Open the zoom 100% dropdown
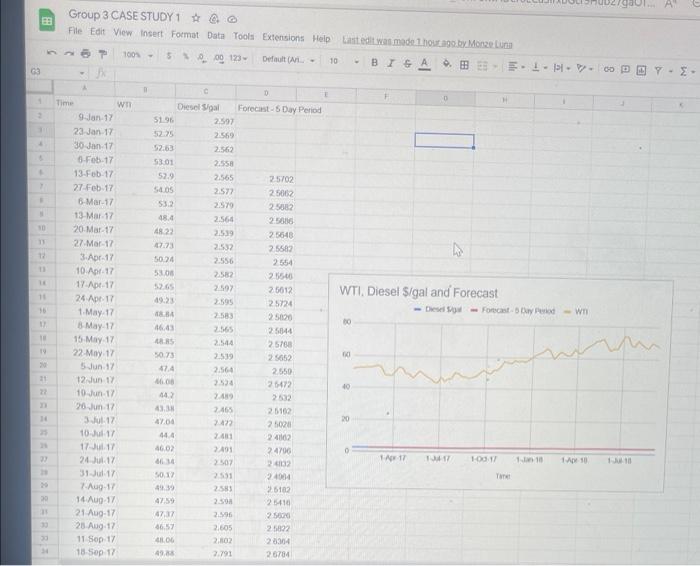The image size is (700, 566). click(138, 55)
